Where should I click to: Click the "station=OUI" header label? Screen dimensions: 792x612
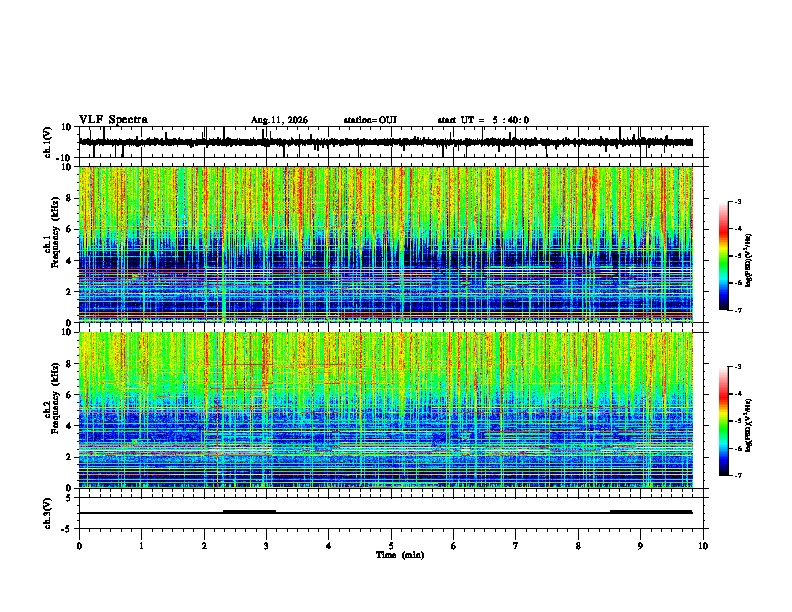pos(370,120)
